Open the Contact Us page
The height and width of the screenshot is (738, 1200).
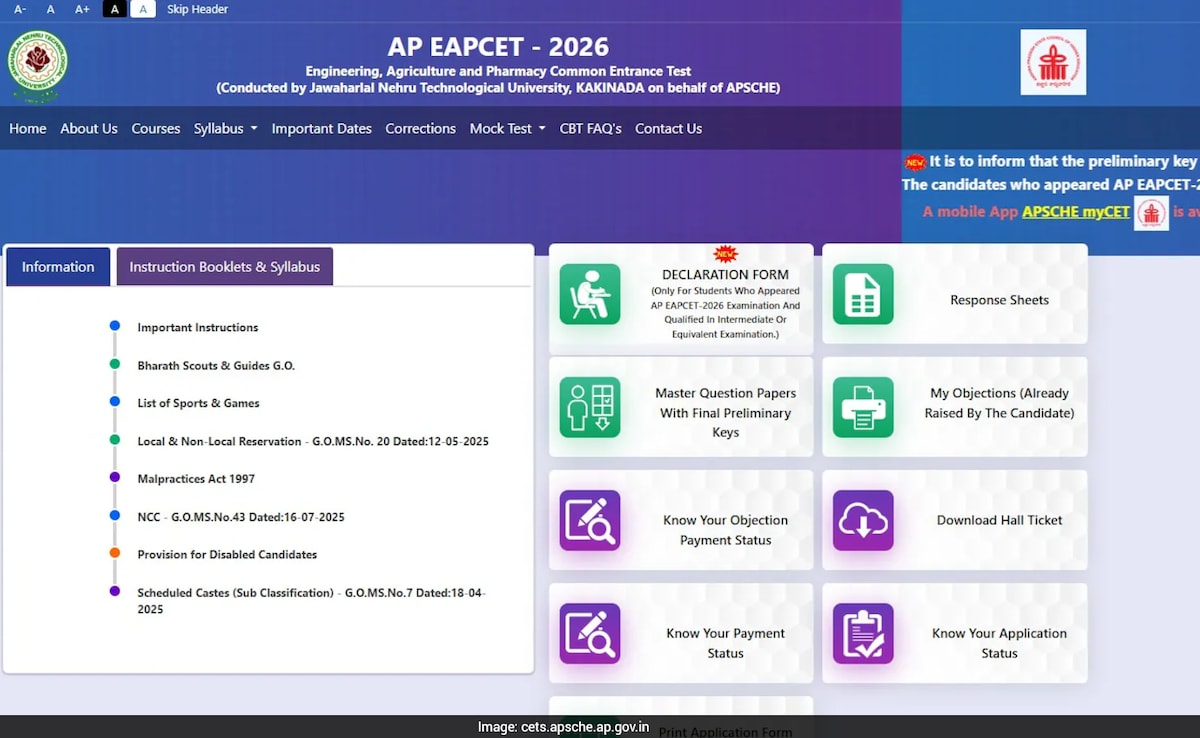click(x=668, y=128)
